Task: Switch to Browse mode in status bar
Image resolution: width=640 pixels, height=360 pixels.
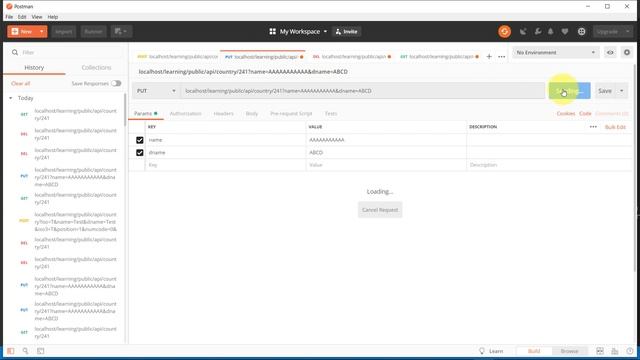Action: (569, 351)
